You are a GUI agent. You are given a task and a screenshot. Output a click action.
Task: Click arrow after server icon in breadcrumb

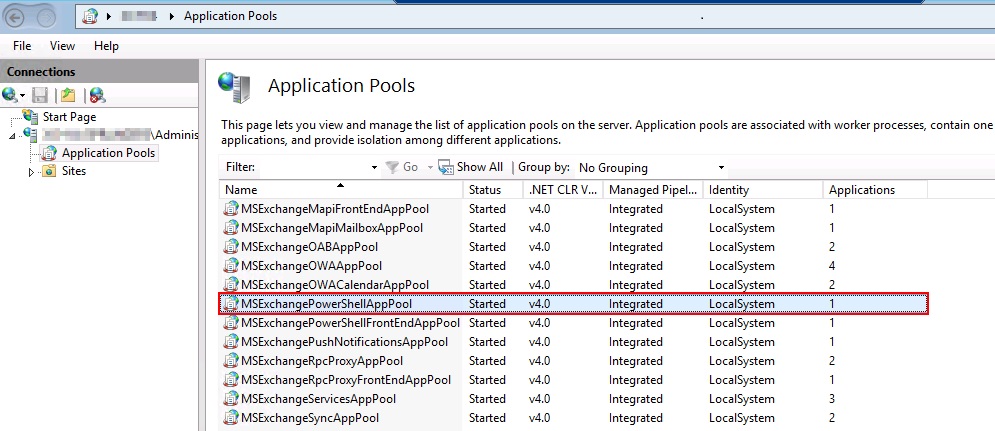click(x=109, y=16)
